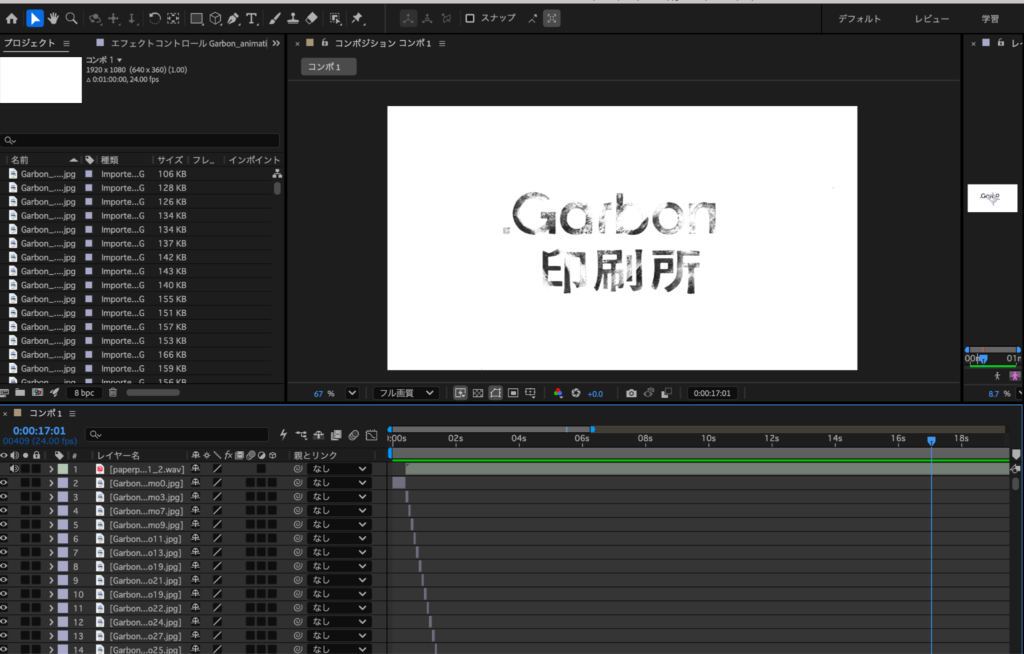1024x654 pixels.
Task: Click the Project panel horizontal zoom slider
Action: tap(153, 393)
